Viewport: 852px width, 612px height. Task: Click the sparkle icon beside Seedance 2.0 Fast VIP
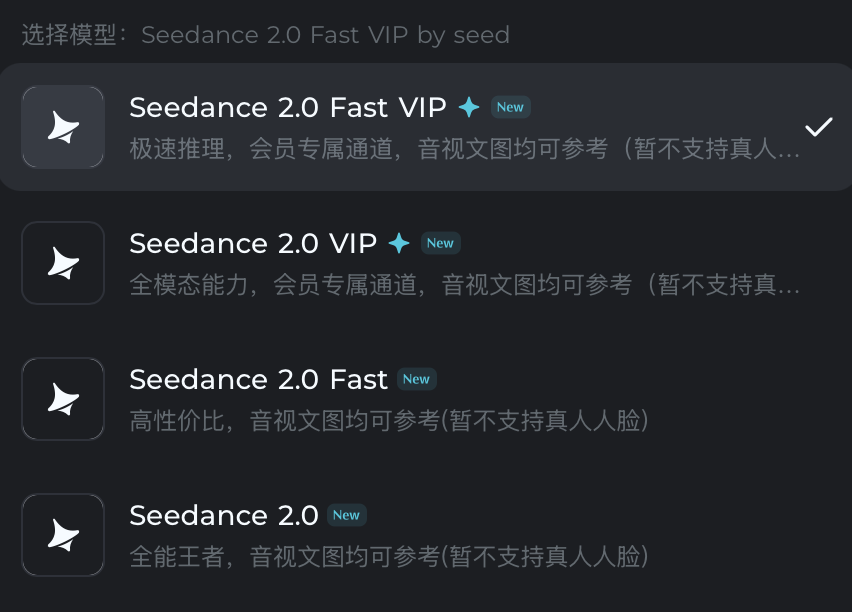click(x=469, y=107)
